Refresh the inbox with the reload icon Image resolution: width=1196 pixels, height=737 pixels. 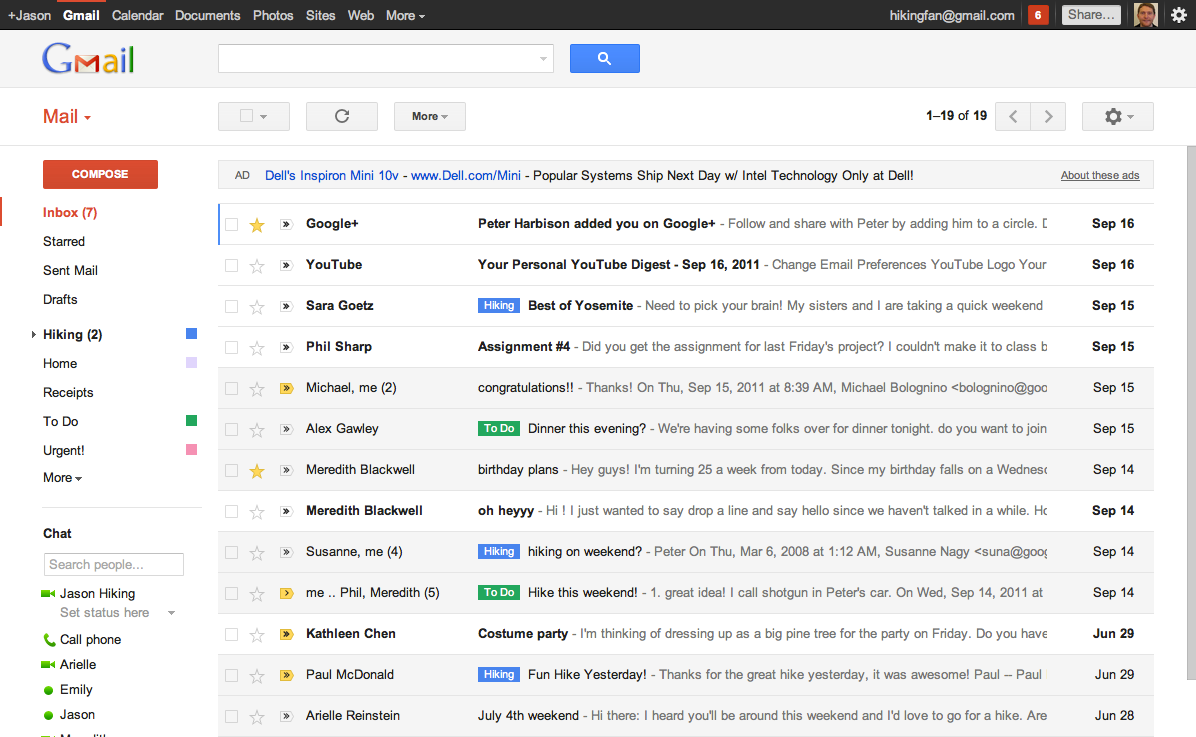[x=342, y=116]
